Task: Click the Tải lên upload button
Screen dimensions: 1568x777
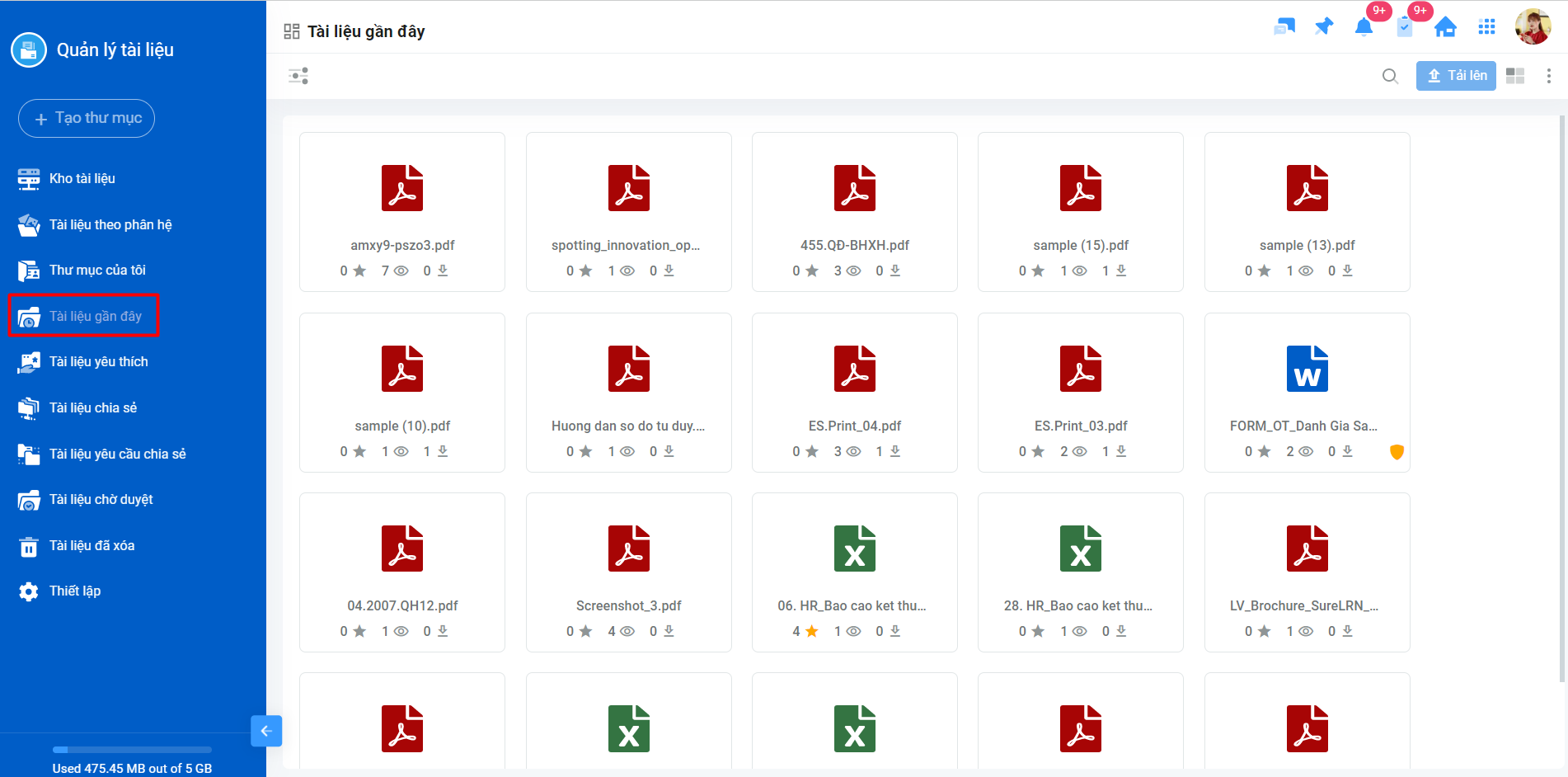Action: [1456, 76]
